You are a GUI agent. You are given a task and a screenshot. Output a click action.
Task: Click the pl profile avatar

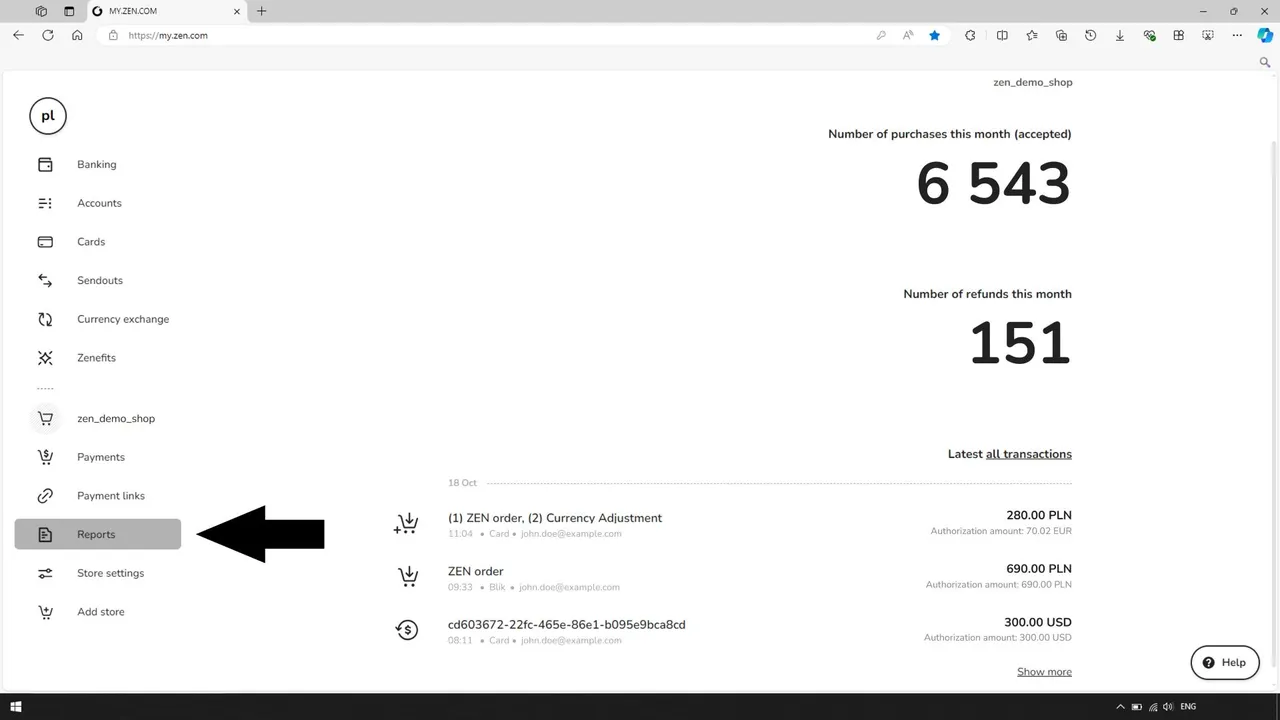[47, 116]
